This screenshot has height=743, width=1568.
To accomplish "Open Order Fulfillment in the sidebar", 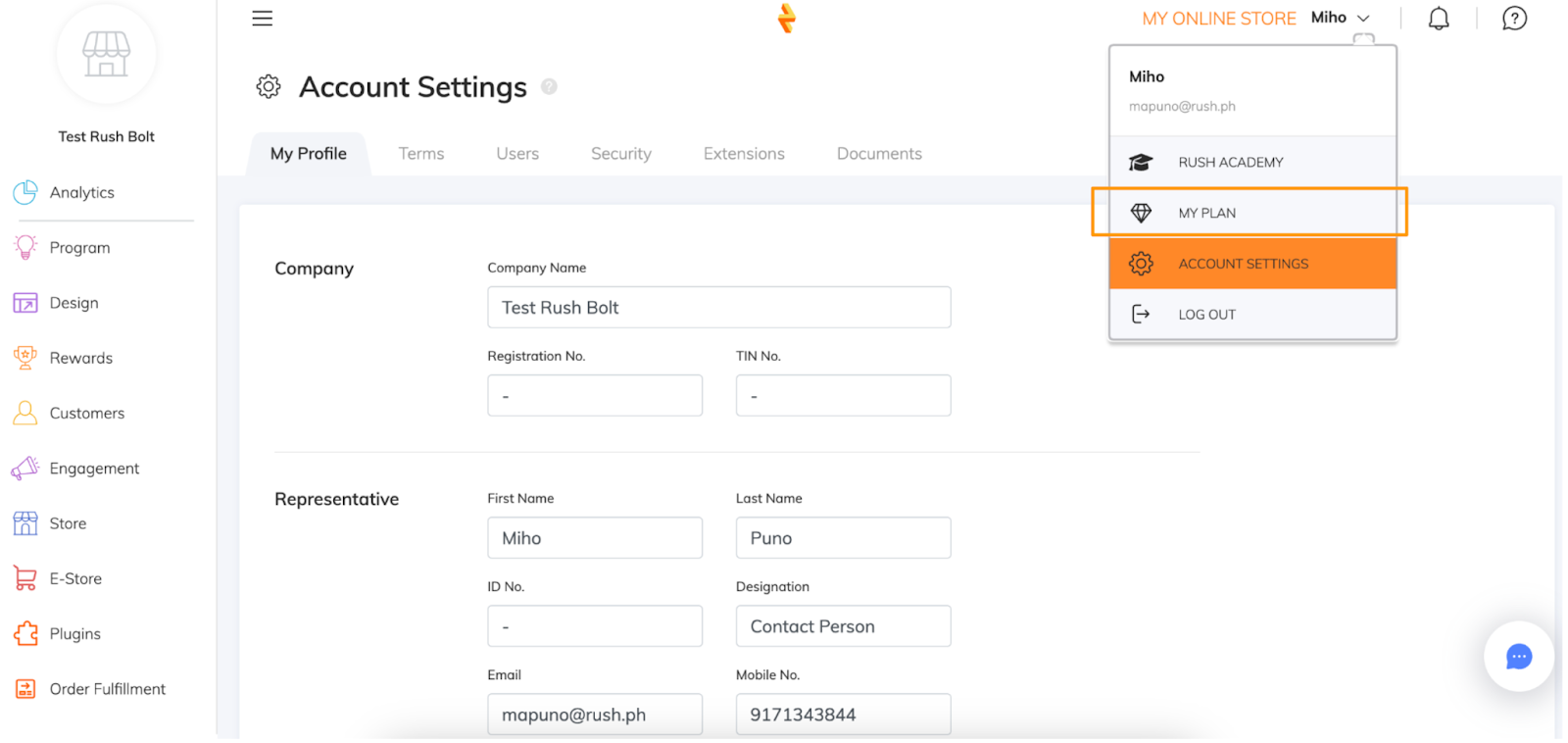I will pos(108,689).
